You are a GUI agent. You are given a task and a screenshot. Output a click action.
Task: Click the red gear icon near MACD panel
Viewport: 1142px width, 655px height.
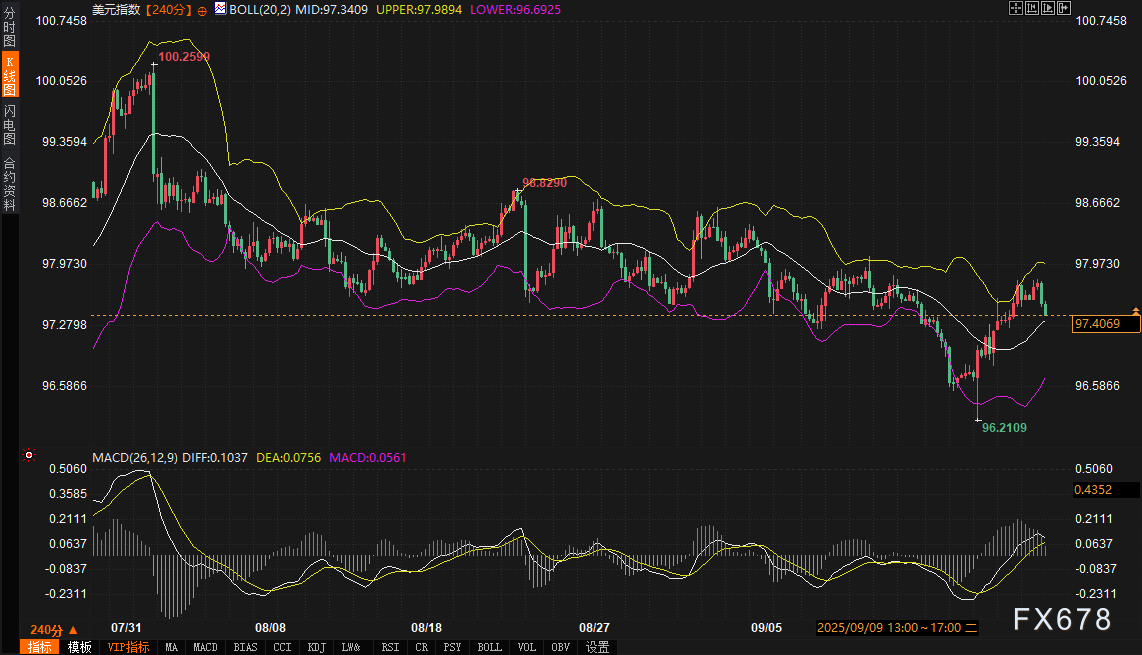(x=29, y=456)
